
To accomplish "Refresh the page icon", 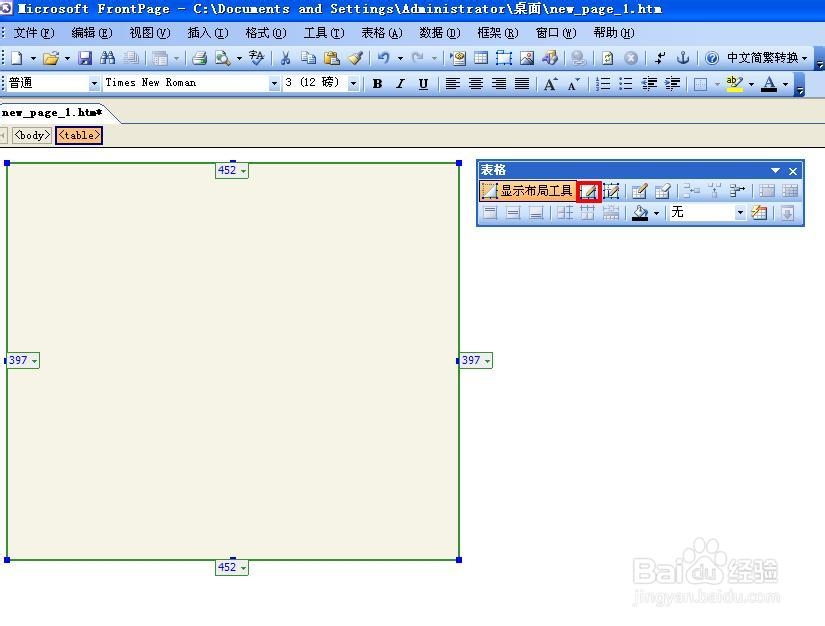I will pyautogui.click(x=607, y=58).
